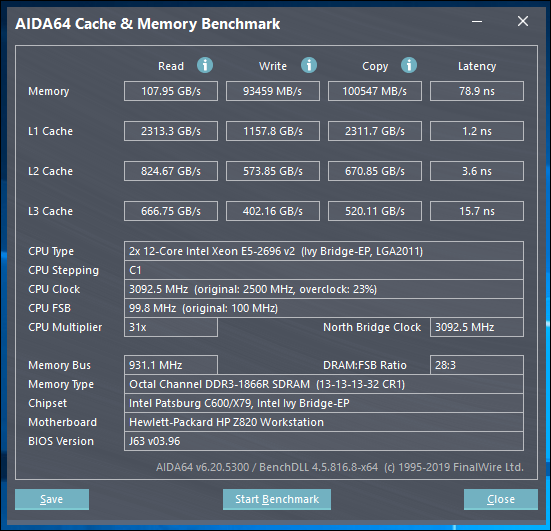
Task: Click the CPU Clock value 3092.5 MHz overclock
Action: click(x=324, y=289)
